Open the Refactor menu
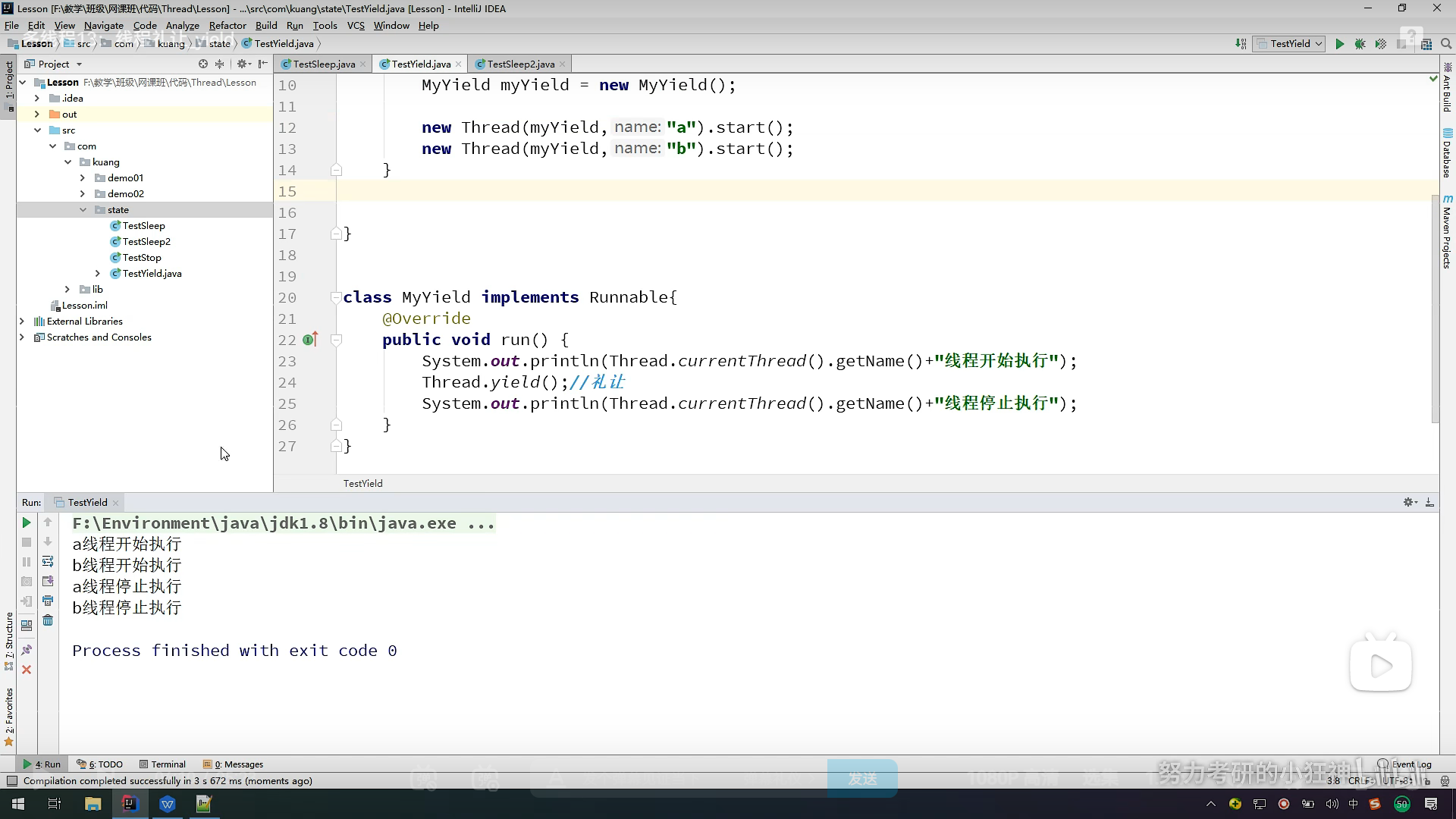Screen dimensions: 1456x819 [x=227, y=25]
